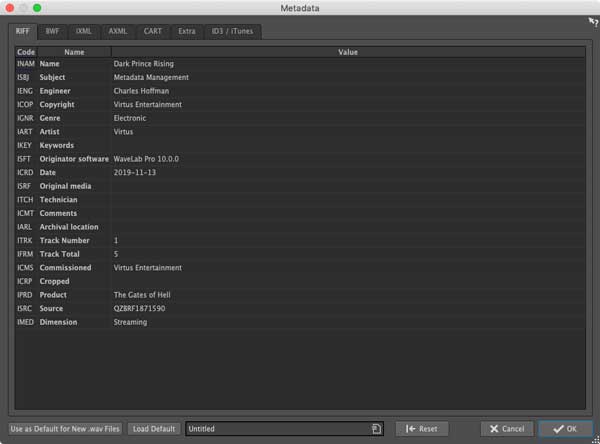
Task: Click the IGNR code cell
Action: (26, 118)
